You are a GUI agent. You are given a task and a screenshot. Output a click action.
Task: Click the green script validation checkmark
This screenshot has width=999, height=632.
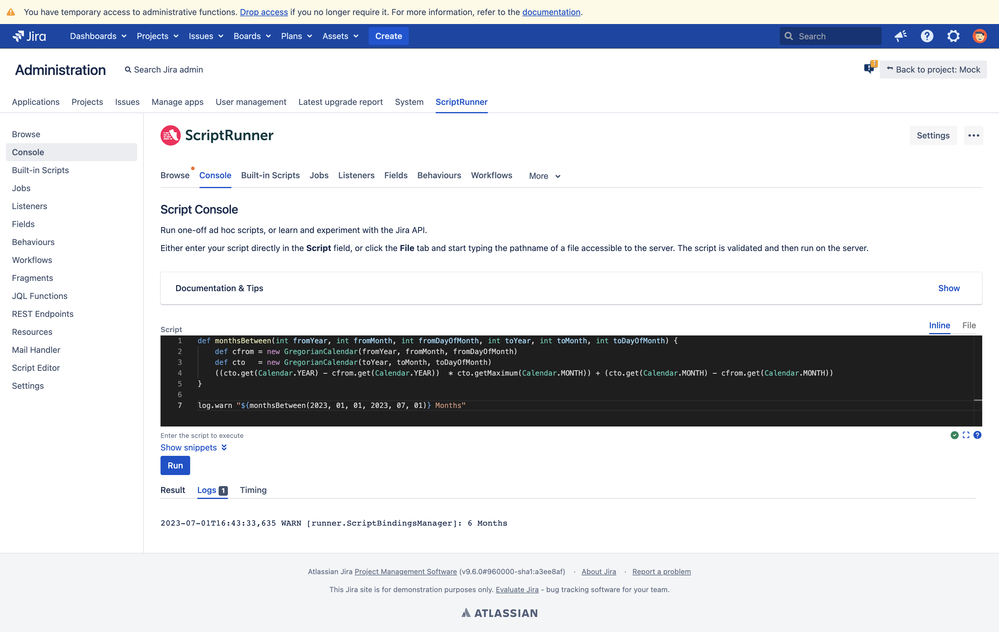pyautogui.click(x=954, y=435)
